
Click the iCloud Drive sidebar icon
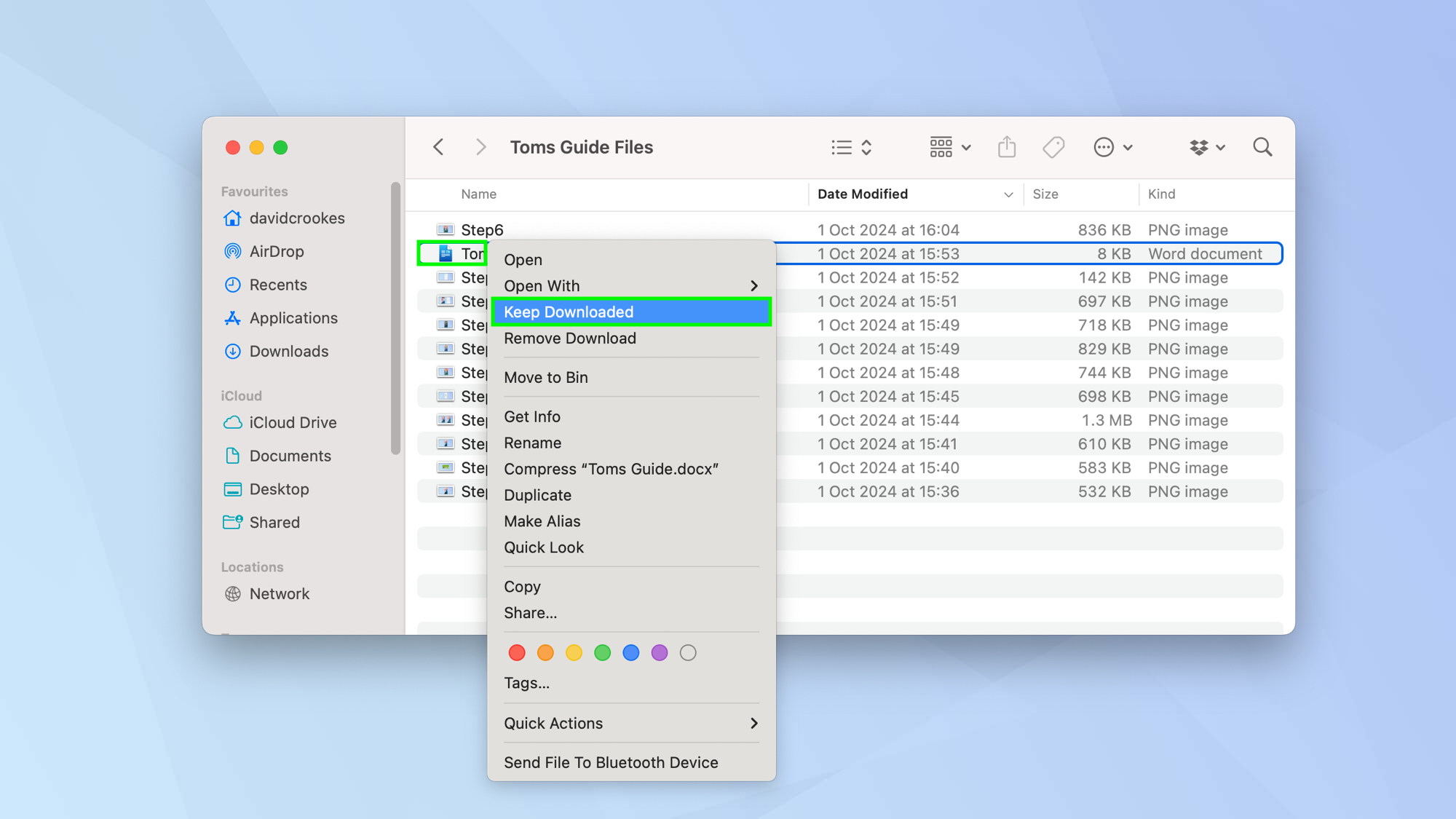pos(232,422)
